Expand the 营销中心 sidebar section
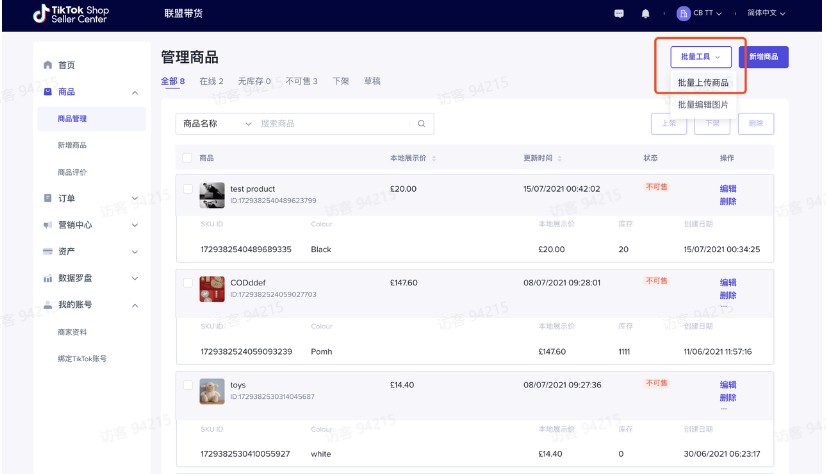The width and height of the screenshot is (826, 474). pos(134,225)
